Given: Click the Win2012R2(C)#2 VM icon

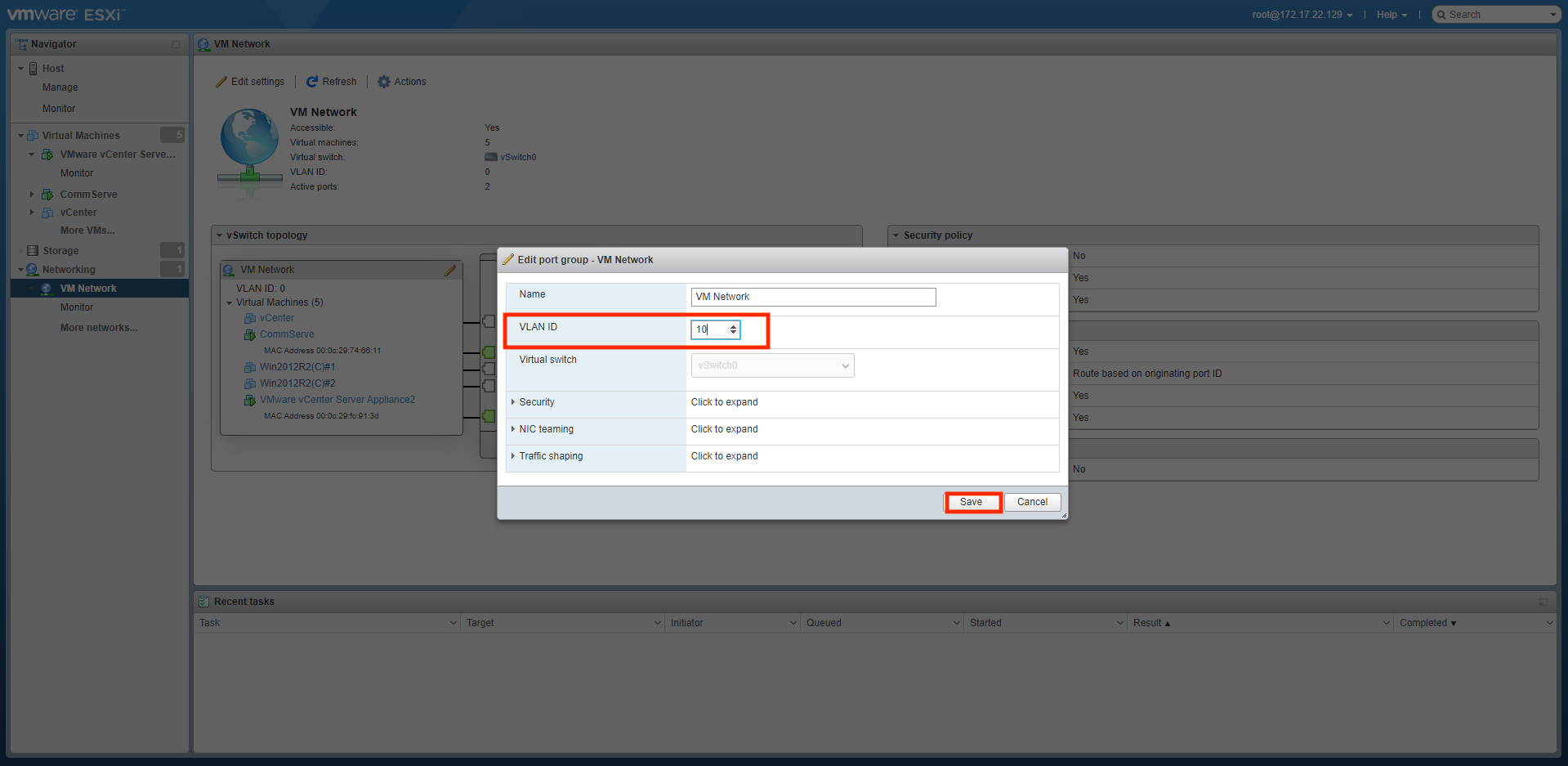Looking at the screenshot, I should [x=250, y=383].
